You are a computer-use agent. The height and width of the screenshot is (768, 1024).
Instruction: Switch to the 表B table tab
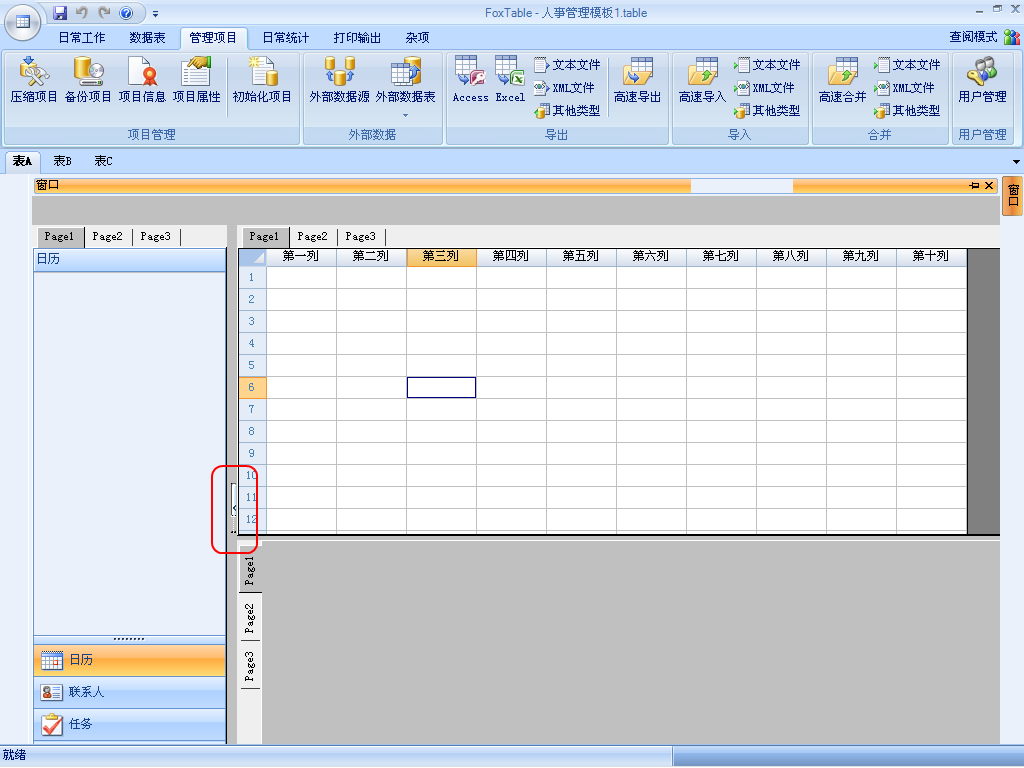pyautogui.click(x=62, y=161)
